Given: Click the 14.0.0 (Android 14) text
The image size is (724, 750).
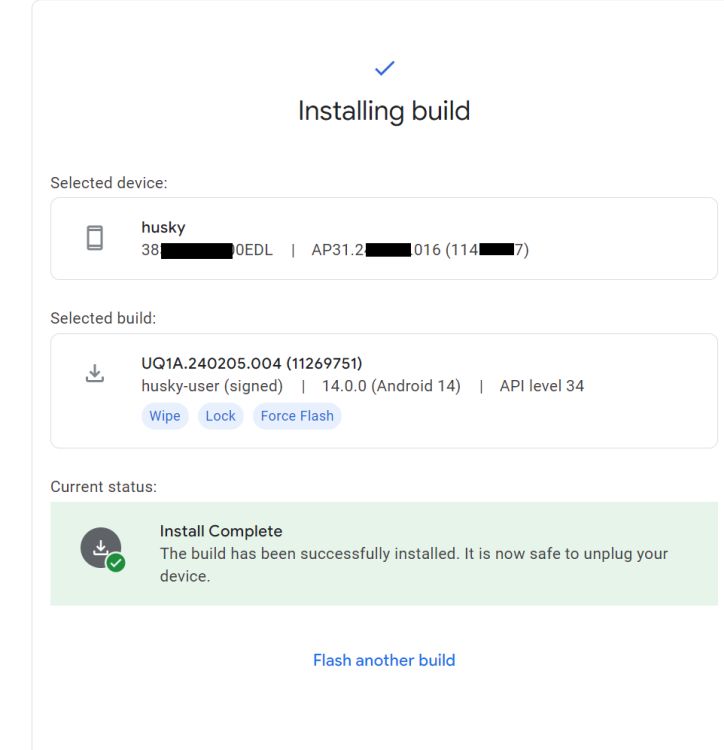Looking at the screenshot, I should click(391, 386).
